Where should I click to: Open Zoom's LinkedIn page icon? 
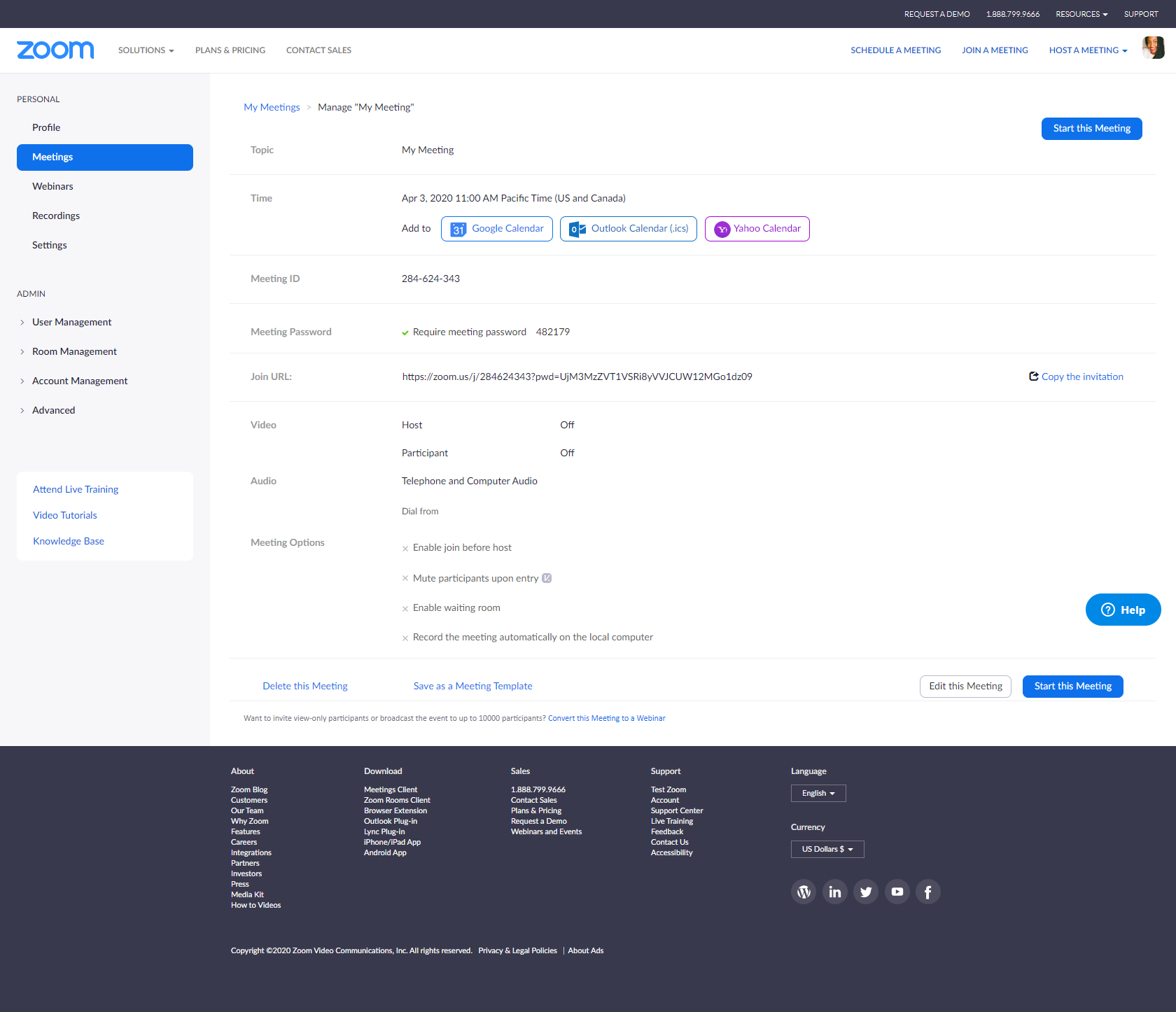(x=834, y=892)
